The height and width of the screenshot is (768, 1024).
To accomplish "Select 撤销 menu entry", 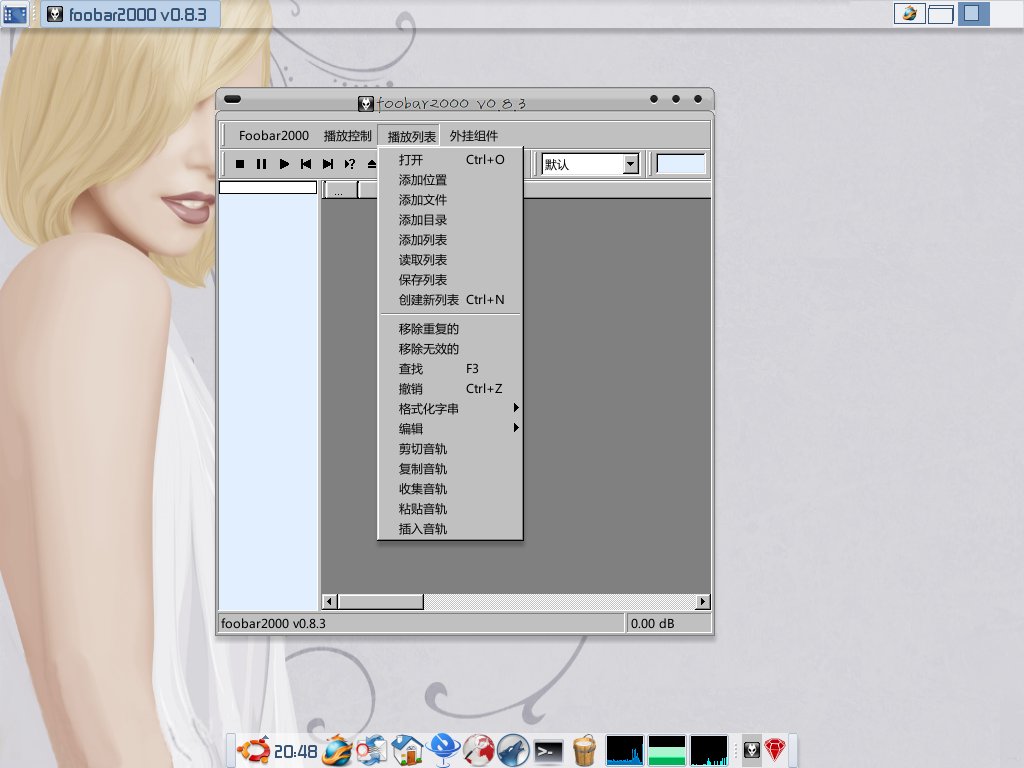I will click(451, 389).
